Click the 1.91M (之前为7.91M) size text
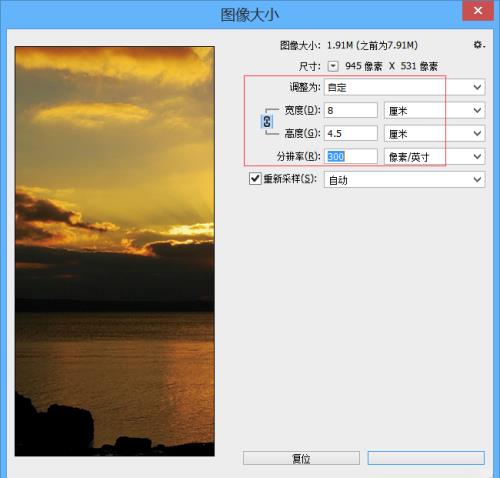This screenshot has width=500, height=478. [372, 45]
